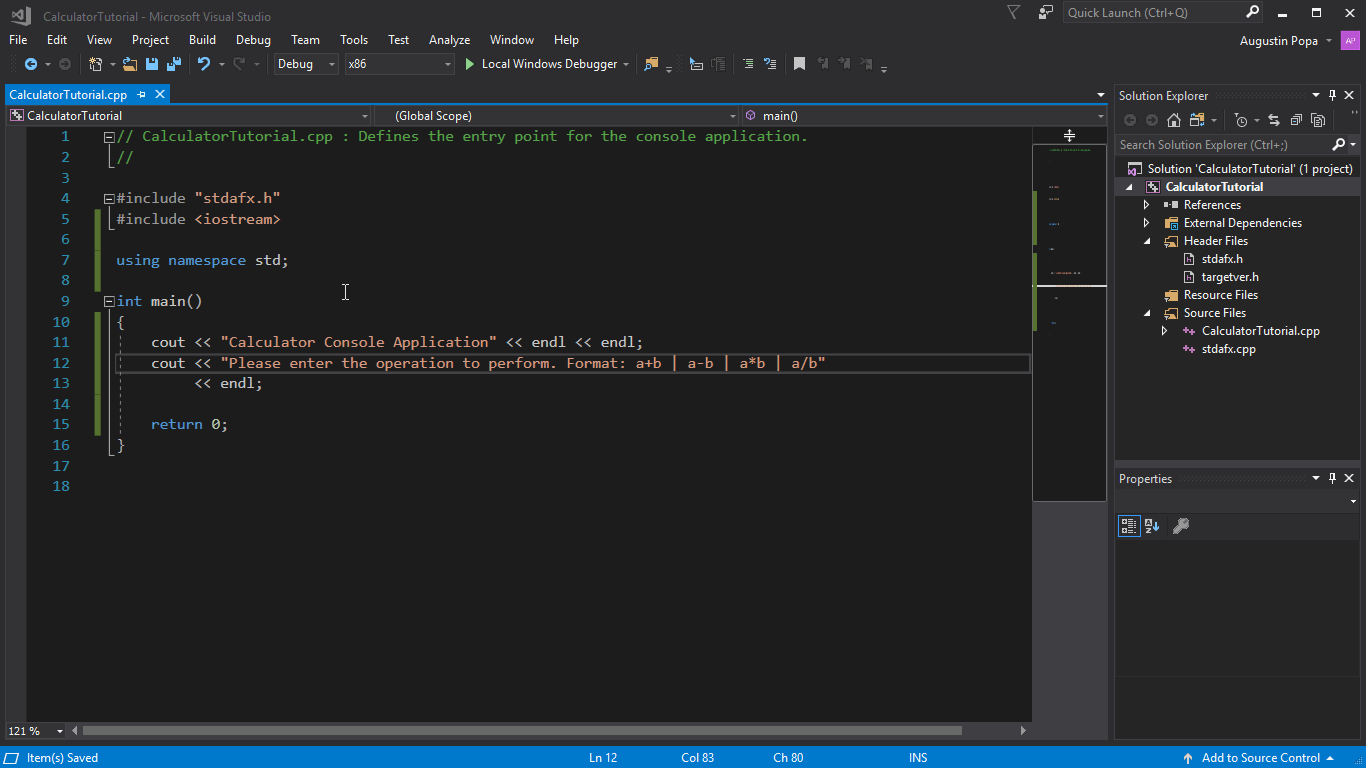Click the Home icon in Solution Explorer
Screen dimensions: 1366x768
coord(1174,120)
